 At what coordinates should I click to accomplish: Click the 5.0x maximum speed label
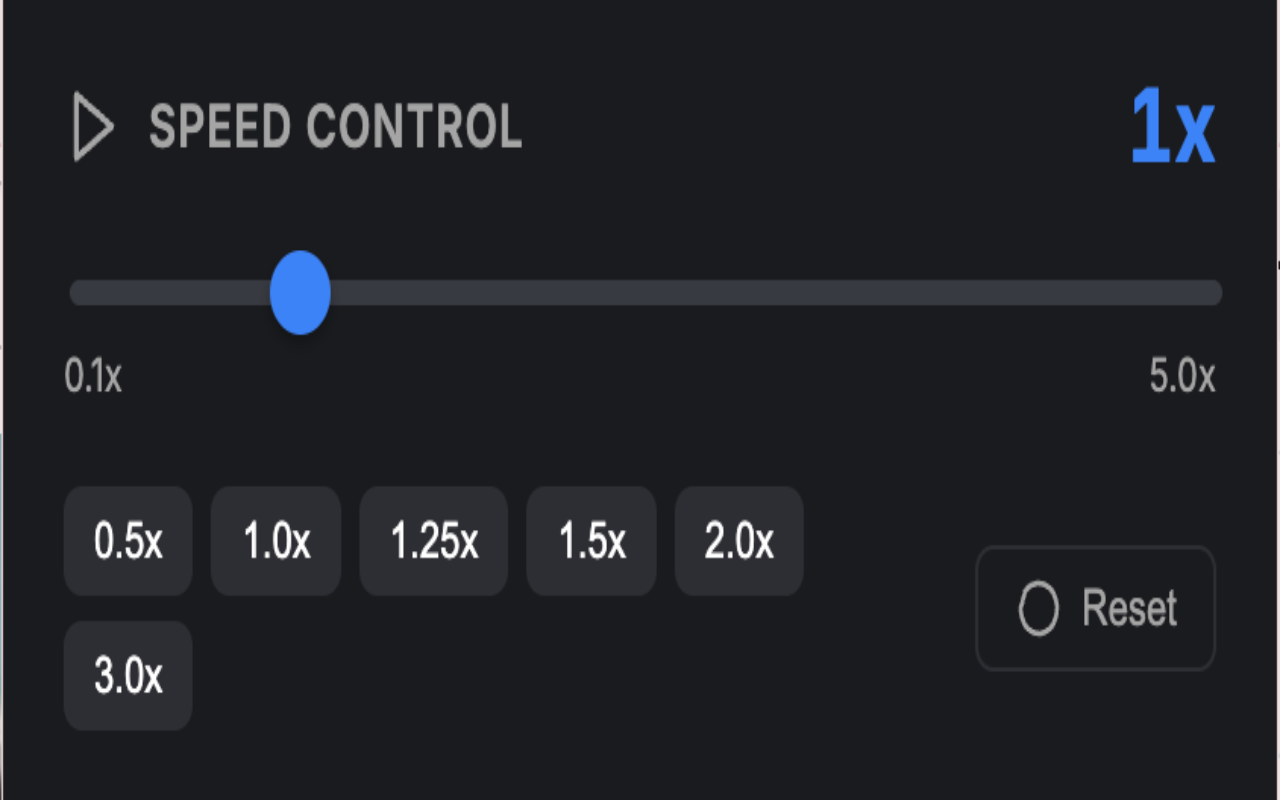(1182, 377)
